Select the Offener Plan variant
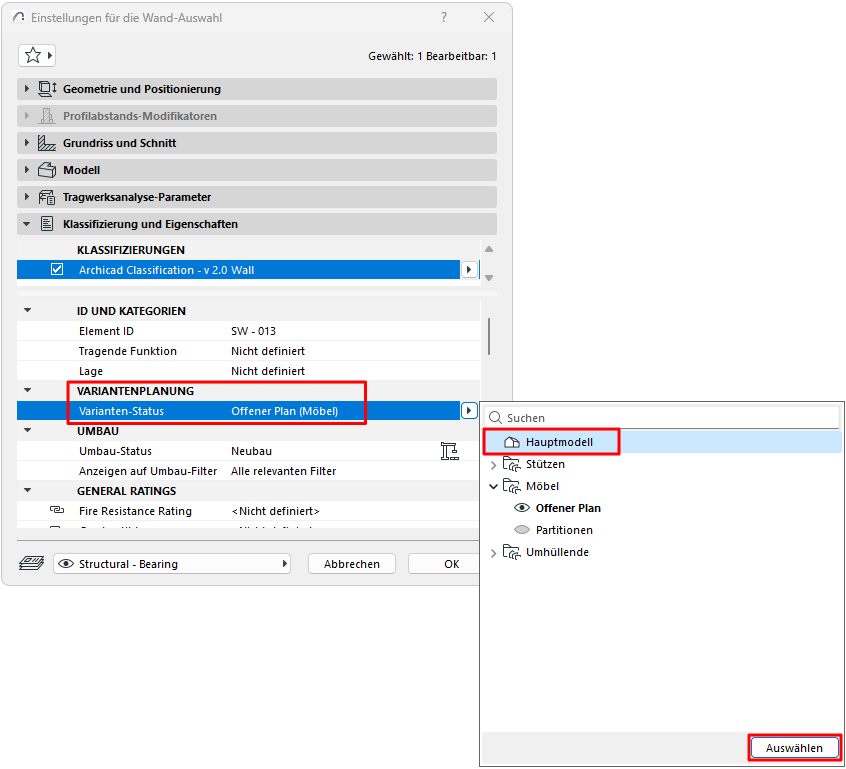The height and width of the screenshot is (769, 846). (x=568, y=508)
